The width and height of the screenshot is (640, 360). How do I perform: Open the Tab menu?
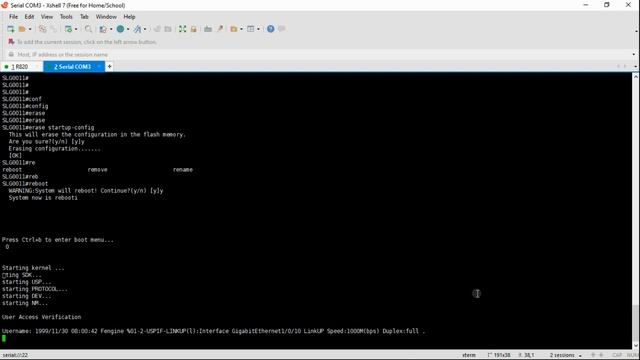[x=84, y=17]
